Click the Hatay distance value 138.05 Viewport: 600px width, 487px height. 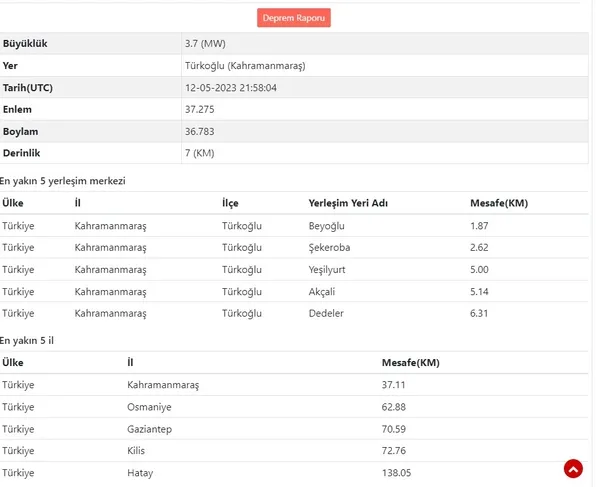tap(396, 473)
